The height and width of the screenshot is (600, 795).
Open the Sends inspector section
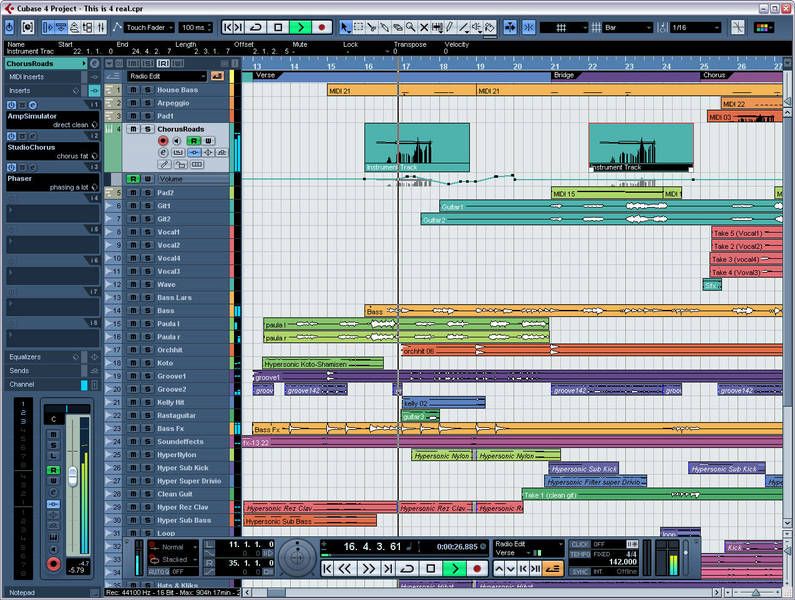tap(20, 370)
